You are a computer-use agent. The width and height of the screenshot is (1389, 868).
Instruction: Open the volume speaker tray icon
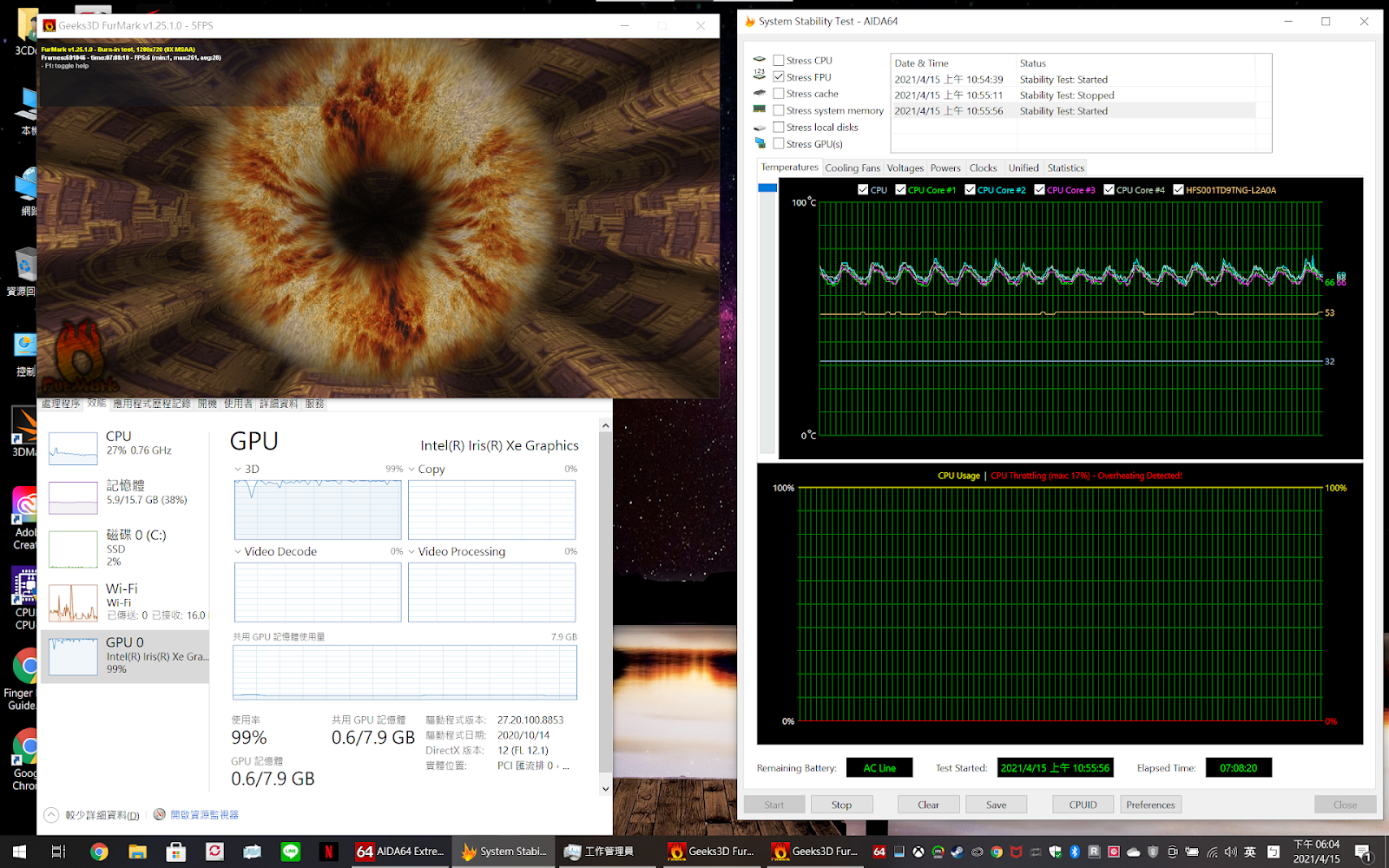pos(1231,852)
